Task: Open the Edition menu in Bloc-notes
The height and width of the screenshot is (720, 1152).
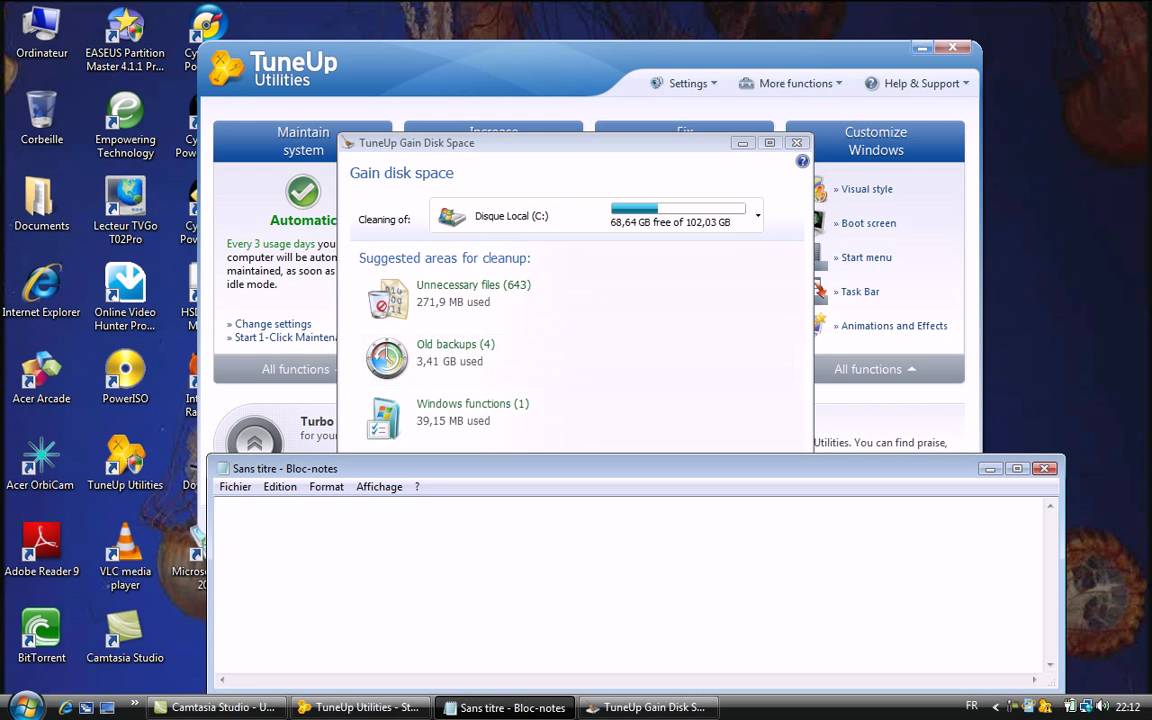Action: 280,486
